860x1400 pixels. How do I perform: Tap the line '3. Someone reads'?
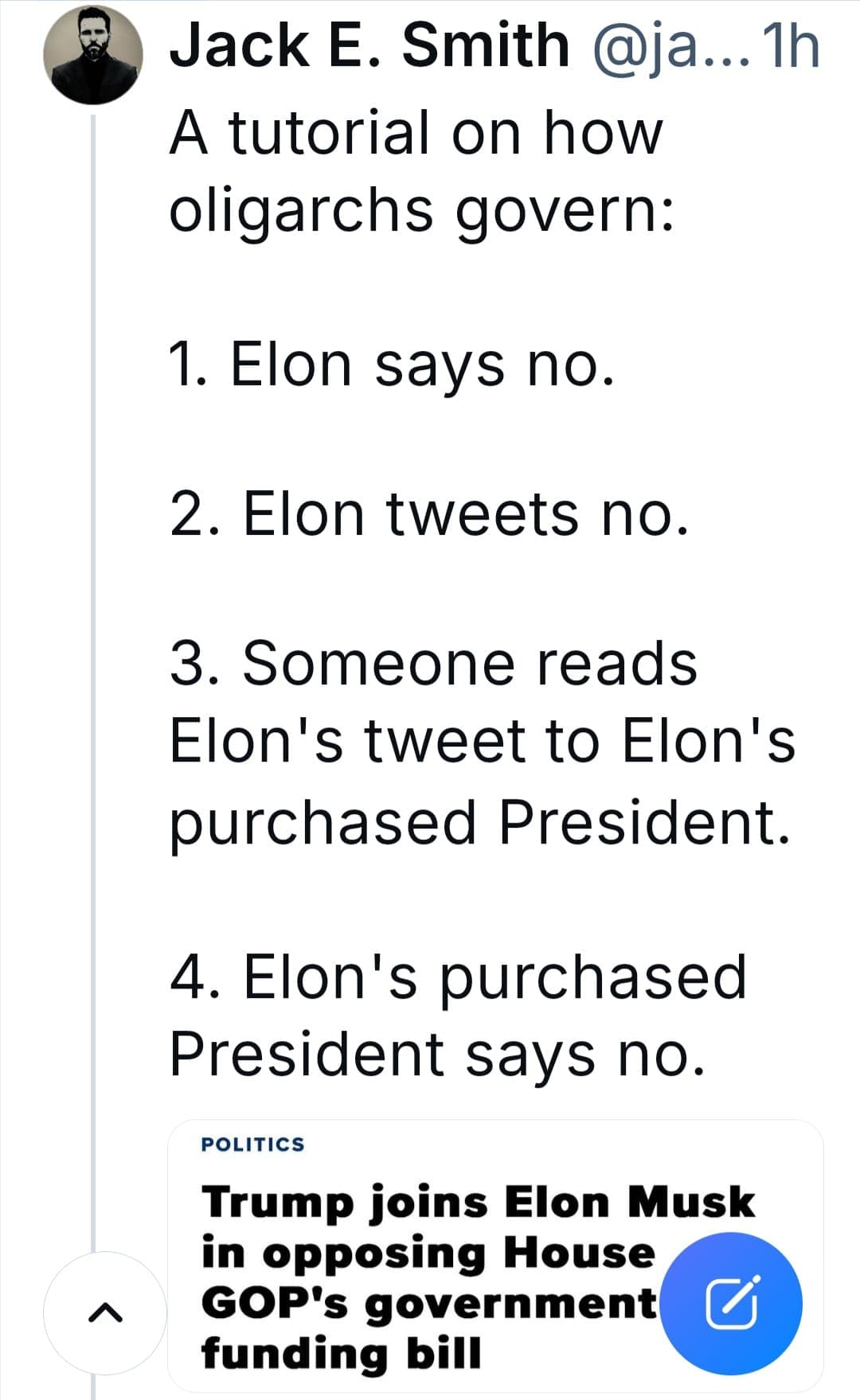tap(434, 663)
